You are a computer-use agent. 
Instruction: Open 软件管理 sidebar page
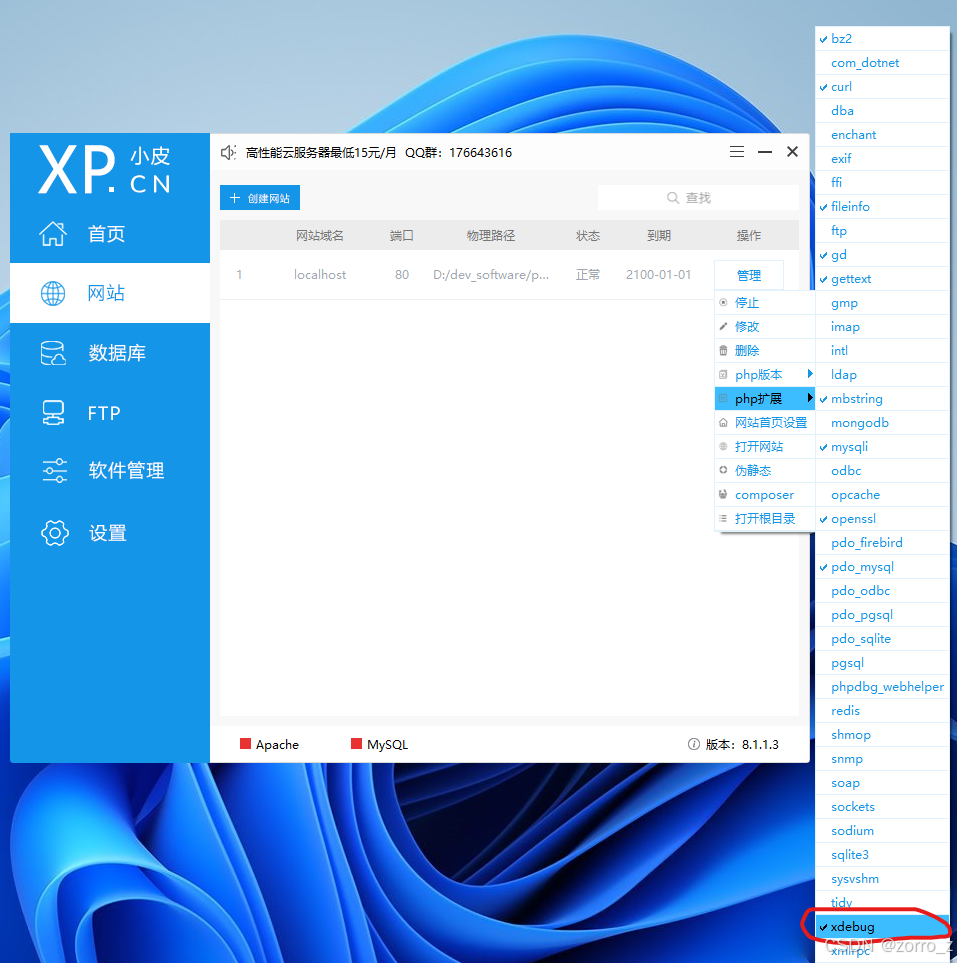pos(110,470)
